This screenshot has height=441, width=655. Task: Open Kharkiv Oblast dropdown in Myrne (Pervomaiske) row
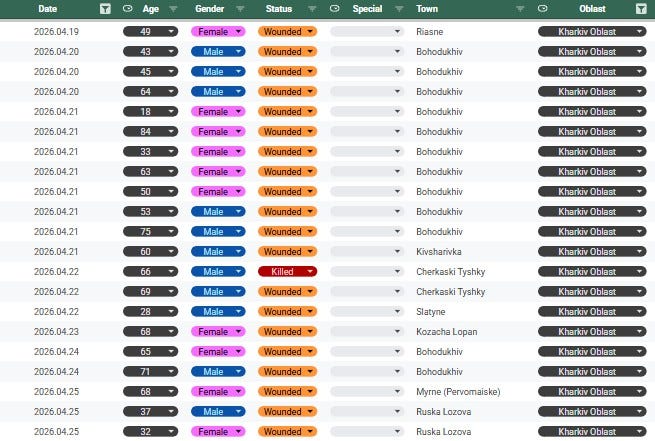click(592, 391)
